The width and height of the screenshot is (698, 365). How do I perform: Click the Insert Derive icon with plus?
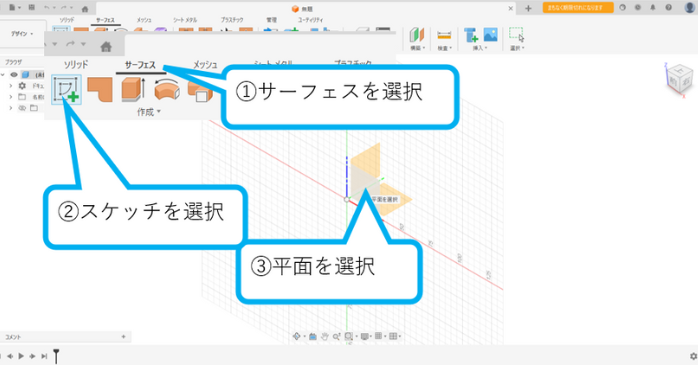pyautogui.click(x=471, y=35)
